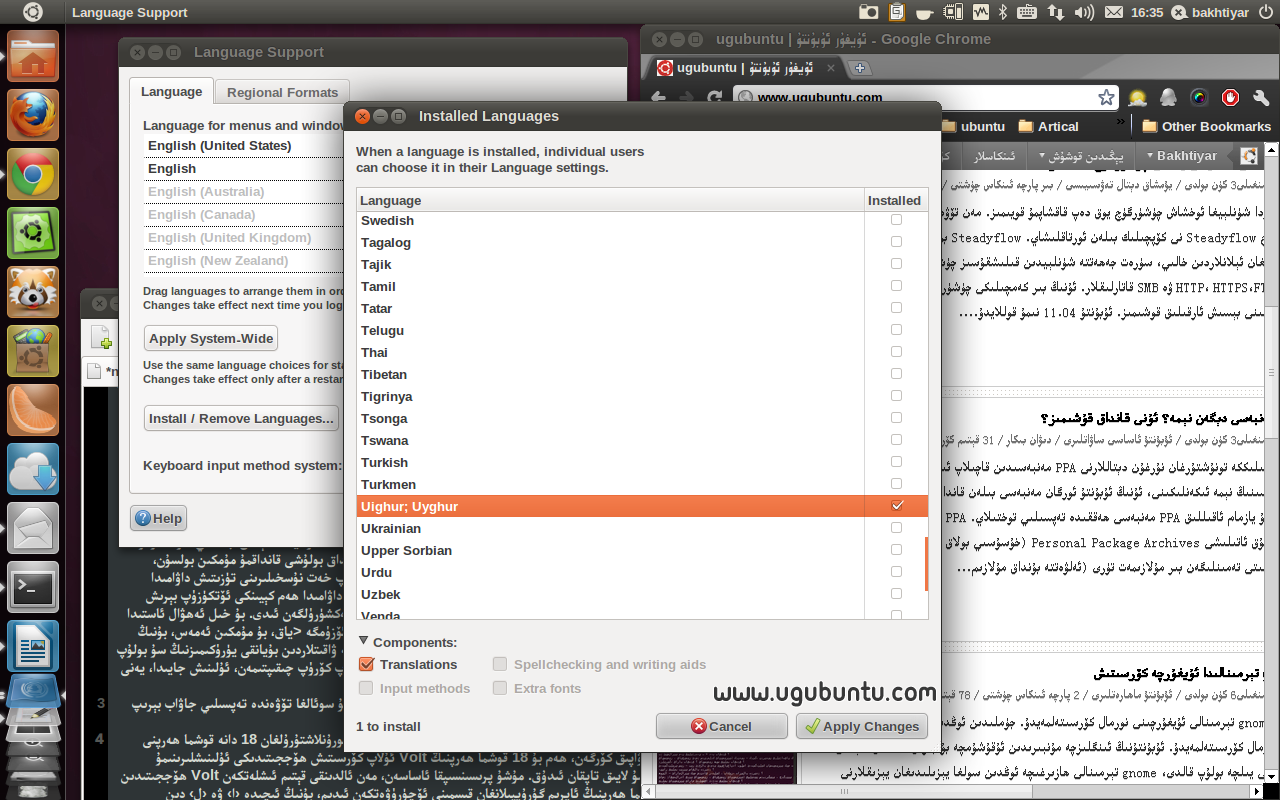Open LibreOffice Writer from the launcher
The image size is (1280, 800).
click(x=33, y=646)
